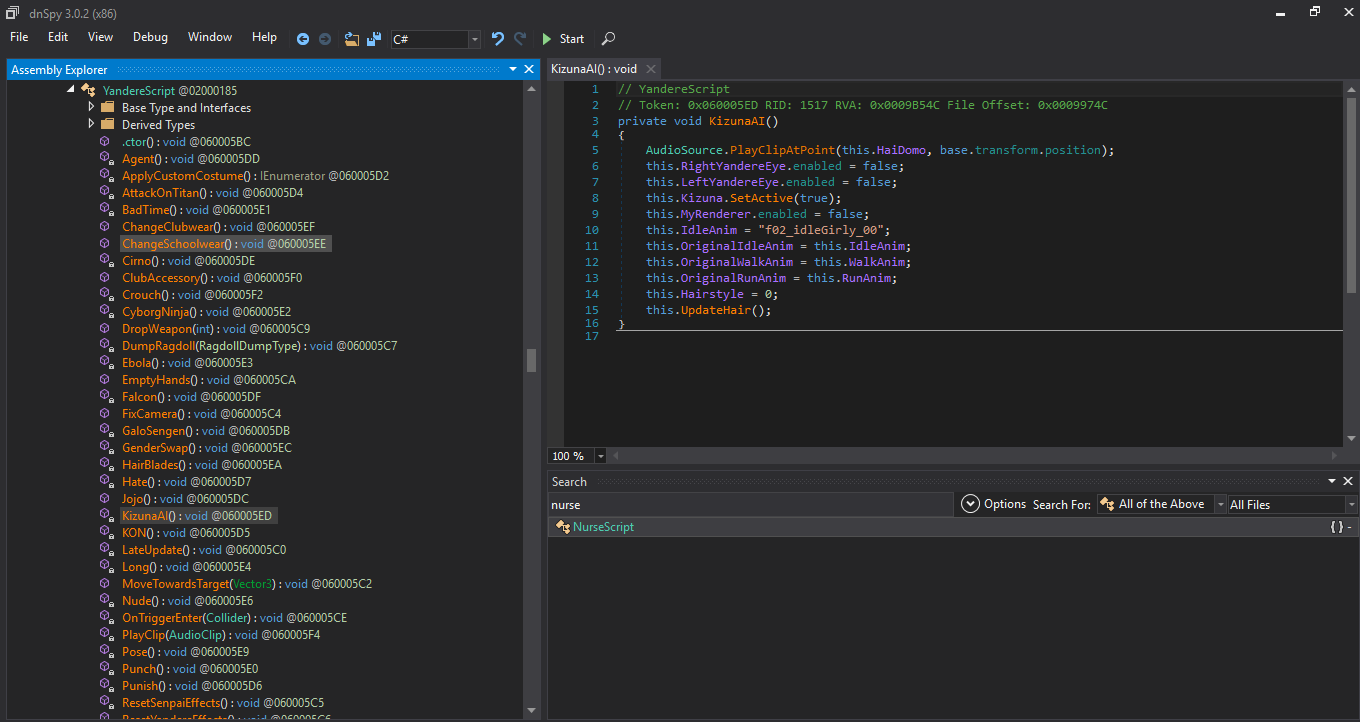Expand the Base Type and Interfaces node
Viewport: 1360px width, 722px height.
[91, 107]
